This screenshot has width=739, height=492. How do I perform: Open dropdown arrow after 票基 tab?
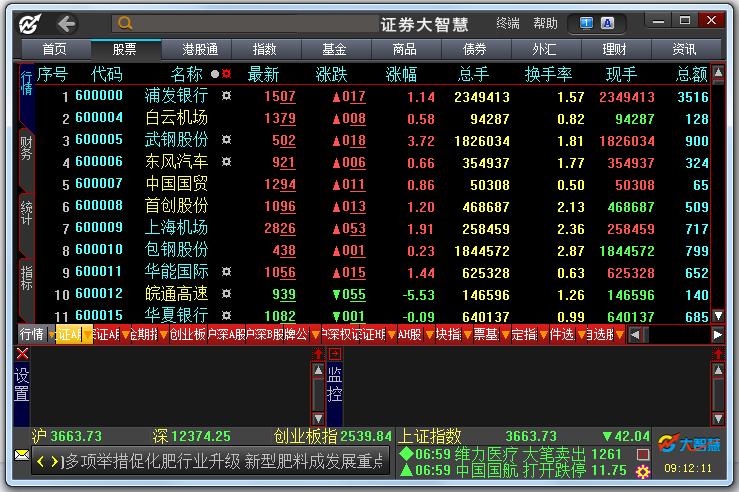coord(505,335)
